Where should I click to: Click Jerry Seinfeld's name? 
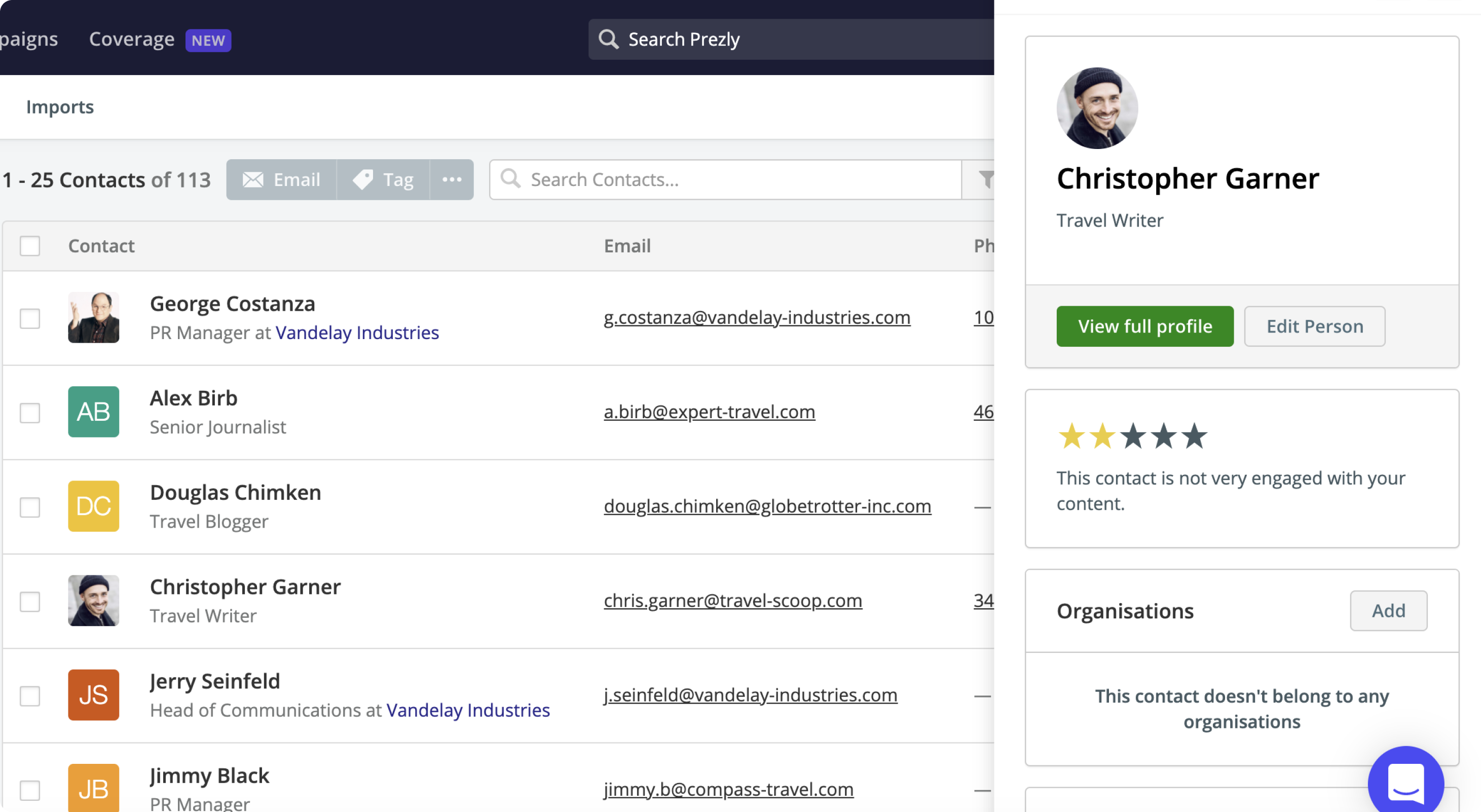pyautogui.click(x=215, y=681)
